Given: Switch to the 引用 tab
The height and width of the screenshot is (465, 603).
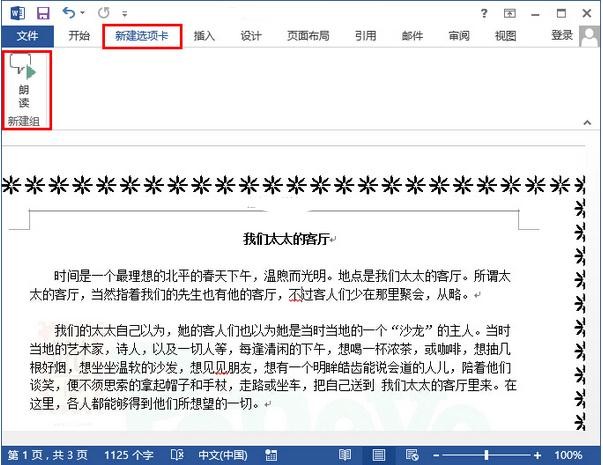Looking at the screenshot, I should tap(365, 36).
